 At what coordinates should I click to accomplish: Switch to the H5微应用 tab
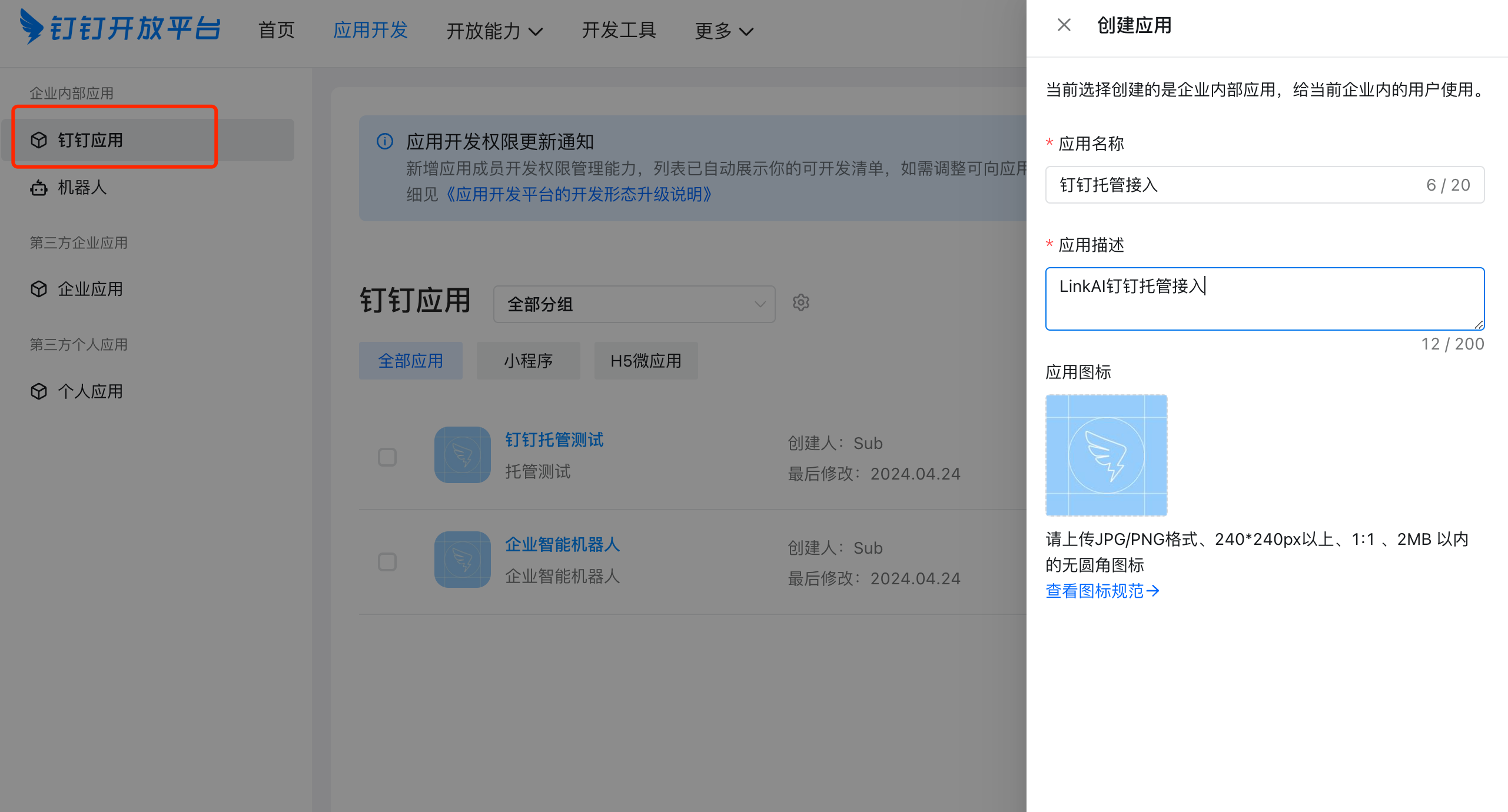tap(646, 361)
